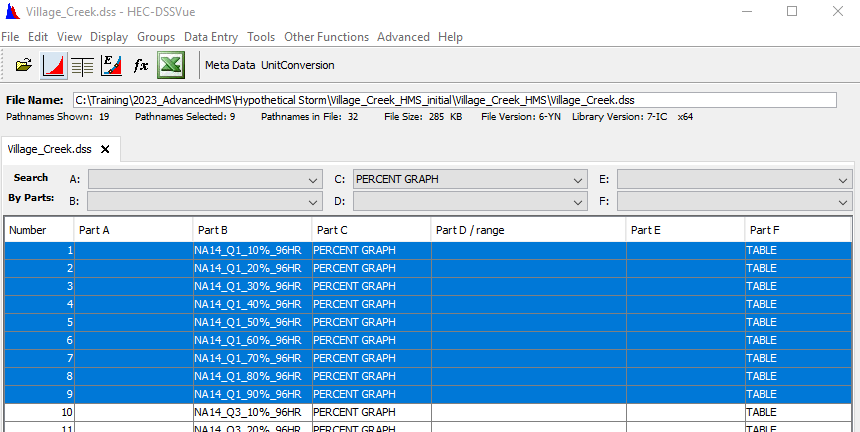Select row NA14_Q1_40%_96HR
Image resolution: width=860 pixels, height=432 pixels.
pos(428,304)
